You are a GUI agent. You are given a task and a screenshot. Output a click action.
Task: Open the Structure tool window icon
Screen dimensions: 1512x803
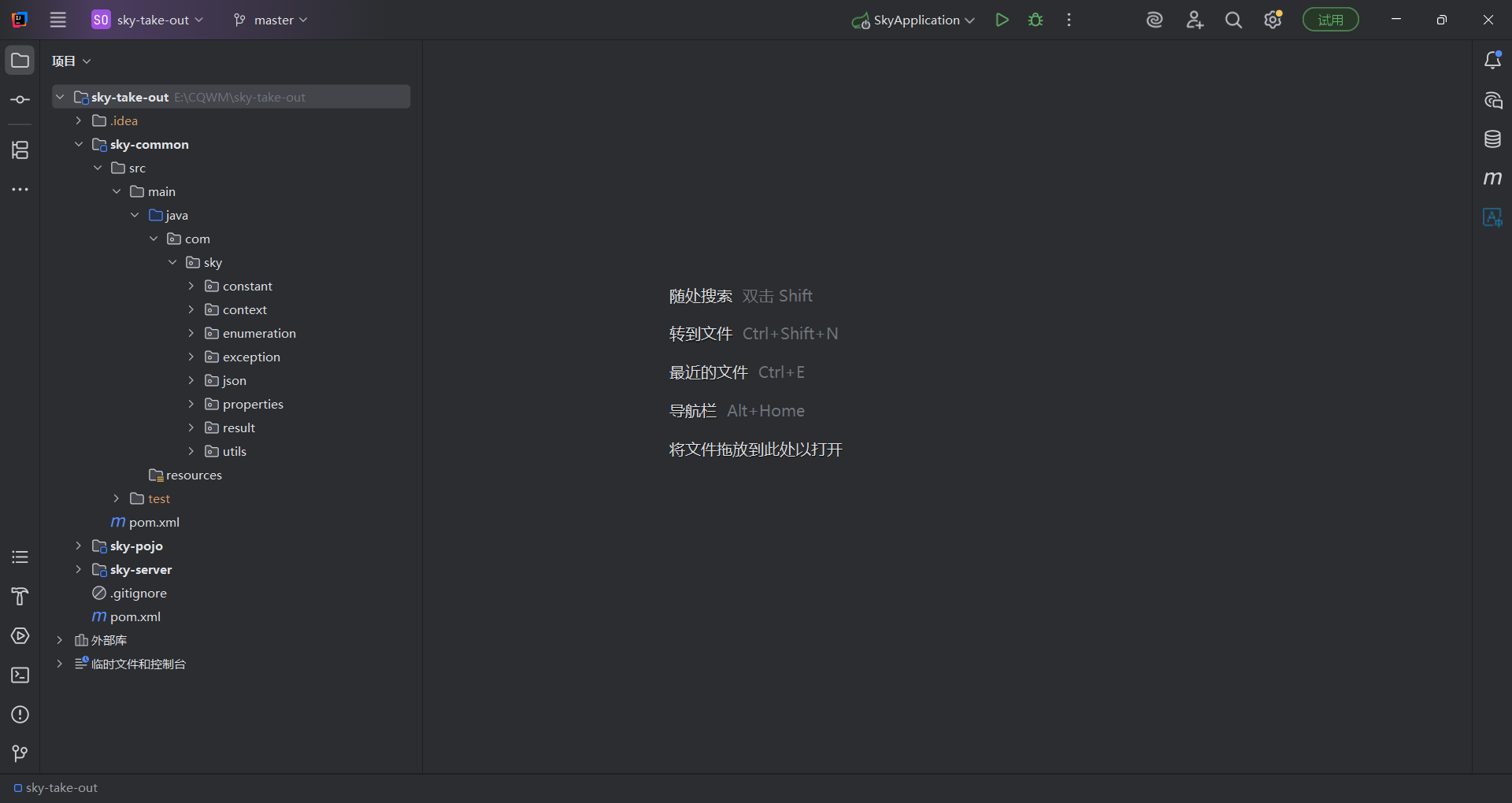[20, 150]
